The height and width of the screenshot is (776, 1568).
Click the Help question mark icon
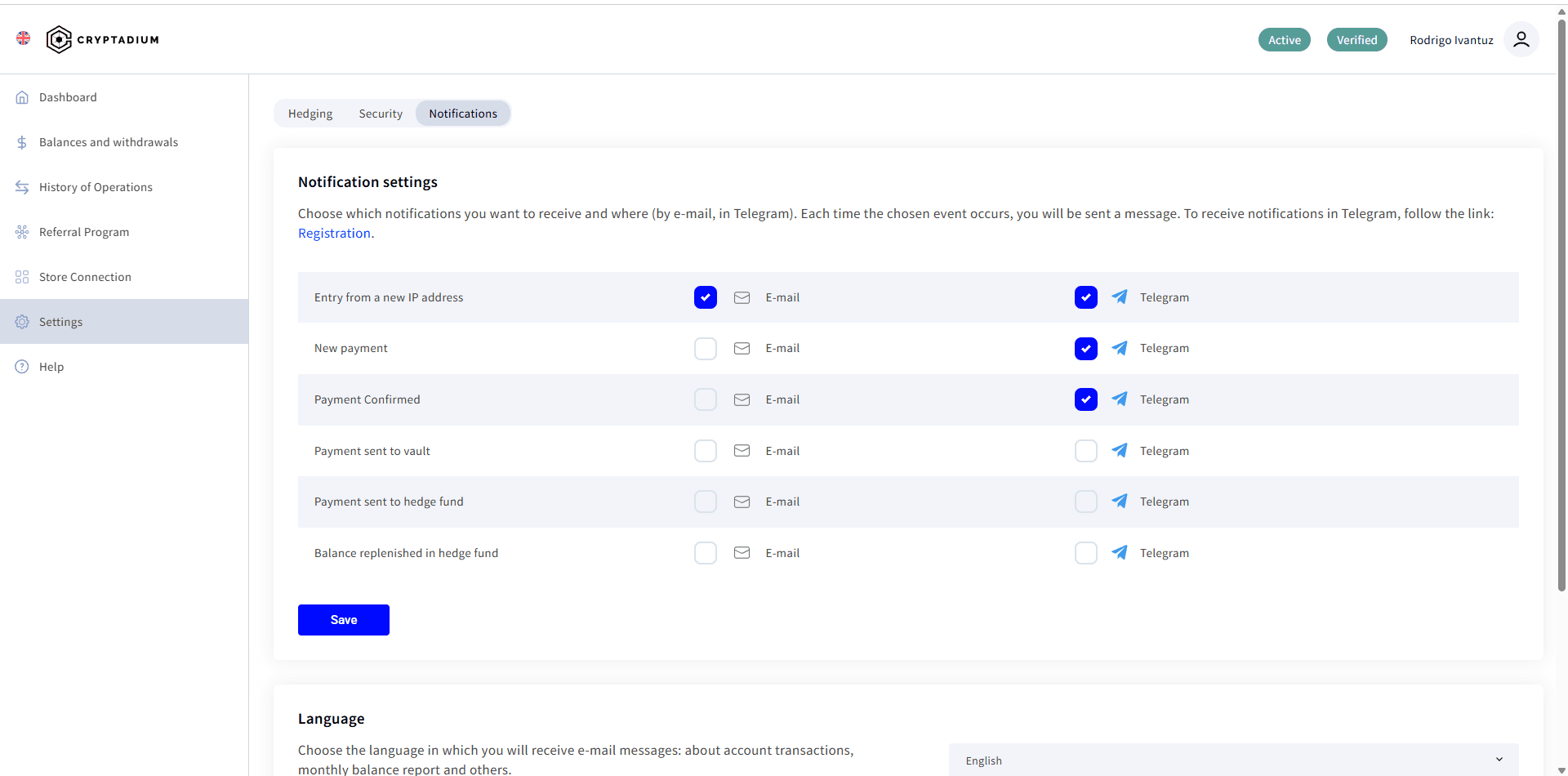click(22, 367)
